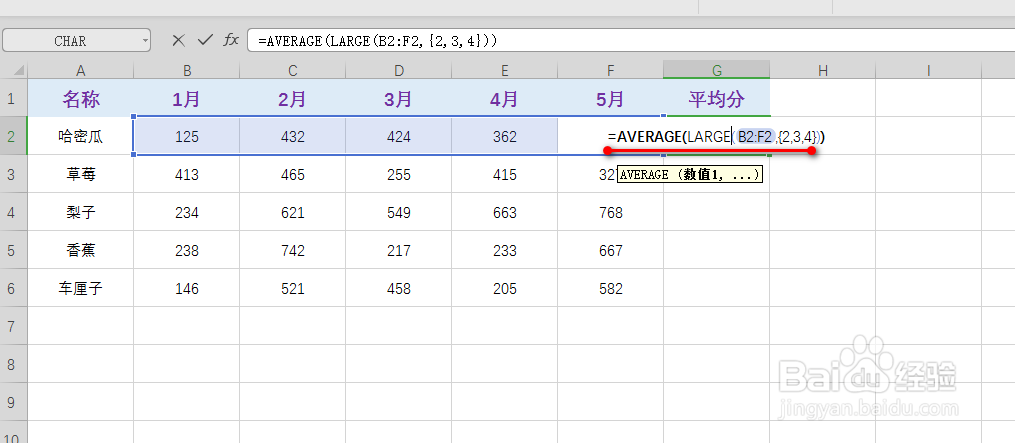
Task: Click the 5月 header cell
Action: pos(610,98)
